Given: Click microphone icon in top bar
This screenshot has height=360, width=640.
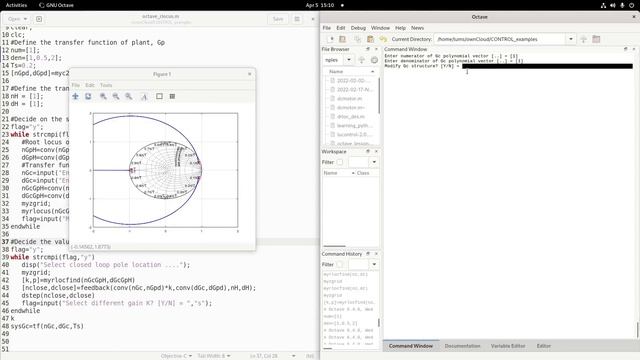Looking at the screenshot, I should point(622,5).
